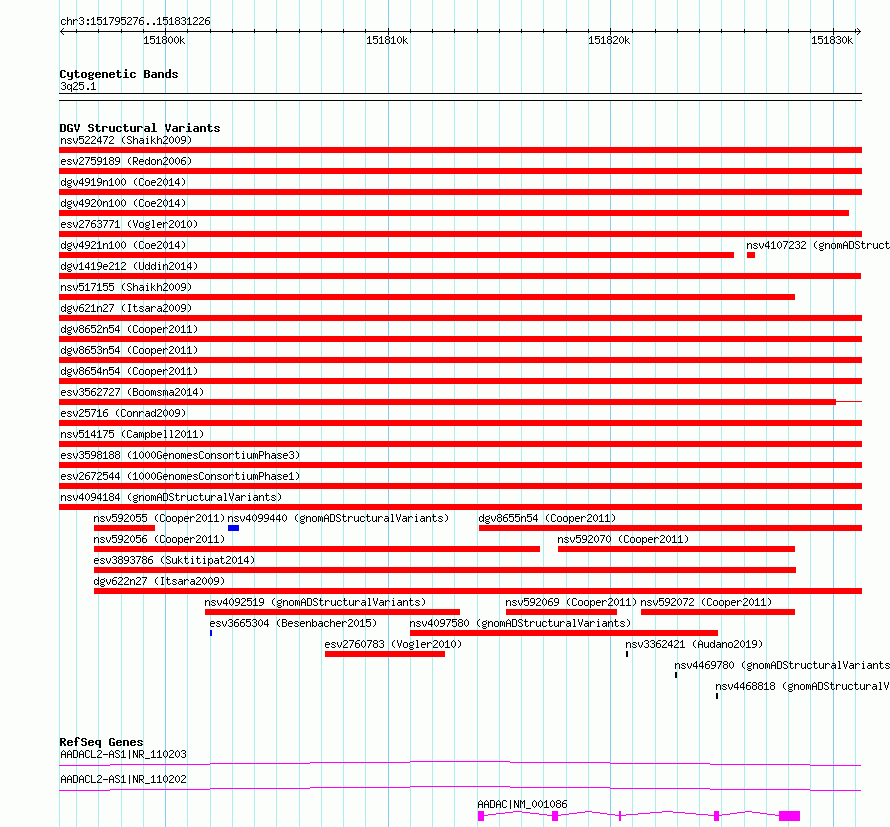Select the dgv4919n100 (Coe2014) label
Viewport: 890px width, 827px height.
click(x=123, y=182)
